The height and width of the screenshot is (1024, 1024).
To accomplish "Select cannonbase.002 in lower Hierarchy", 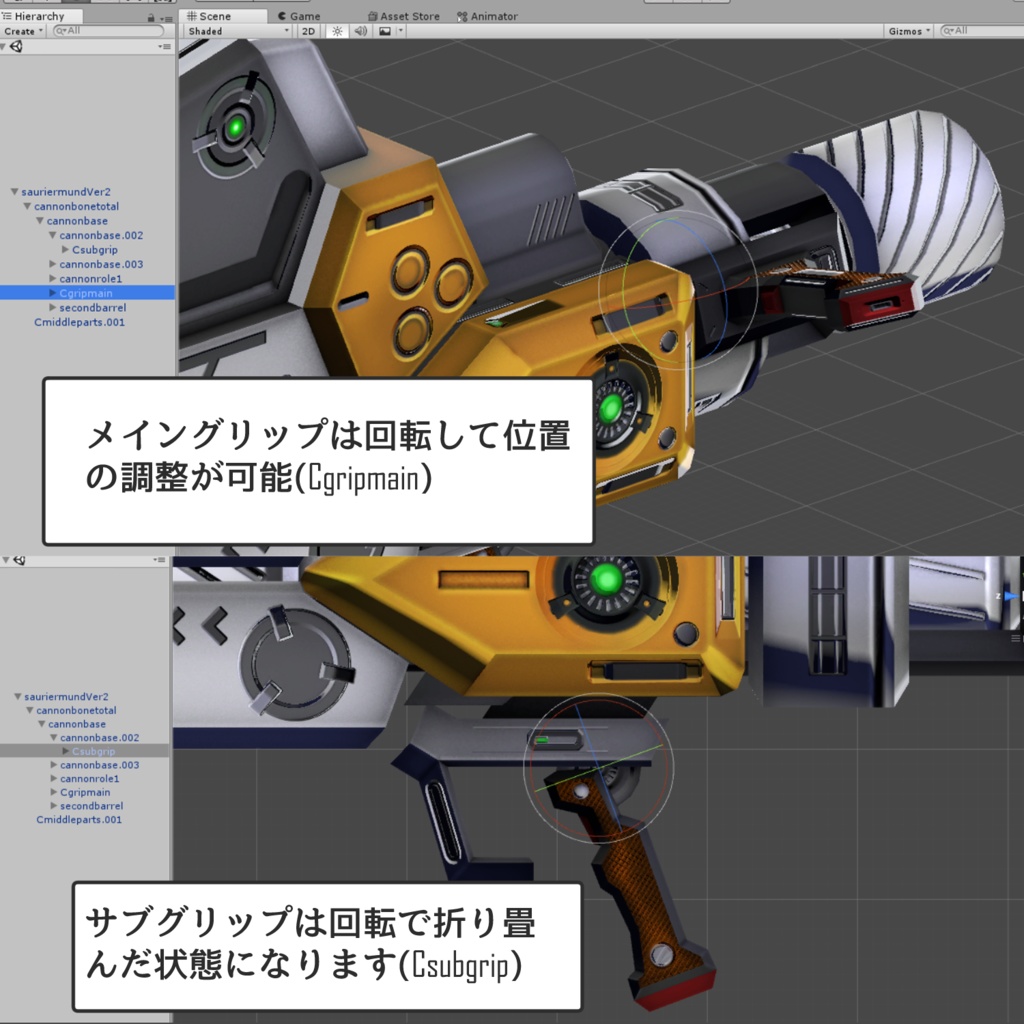I will [100, 737].
